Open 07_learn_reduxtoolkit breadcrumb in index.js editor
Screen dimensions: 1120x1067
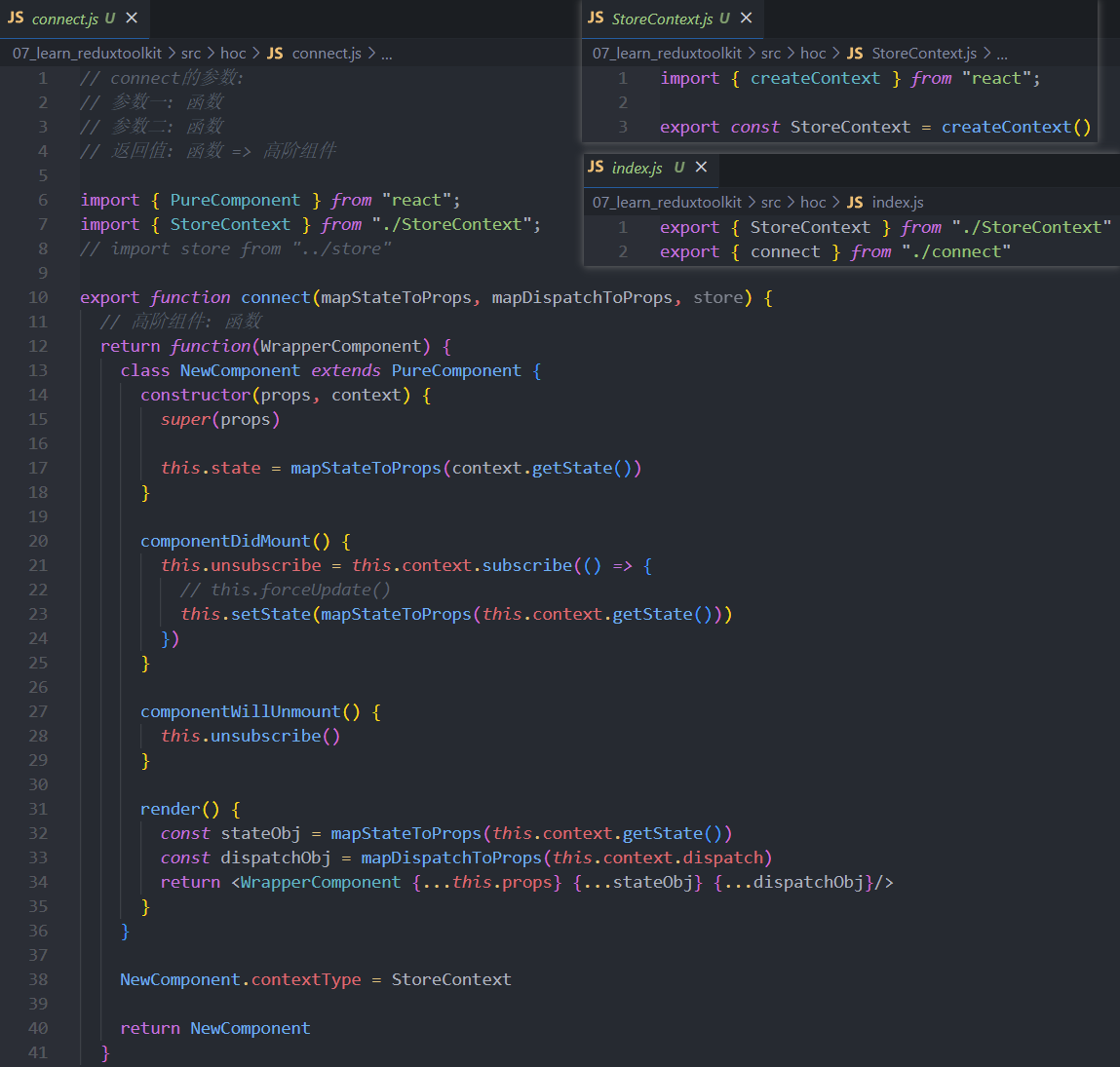(667, 203)
